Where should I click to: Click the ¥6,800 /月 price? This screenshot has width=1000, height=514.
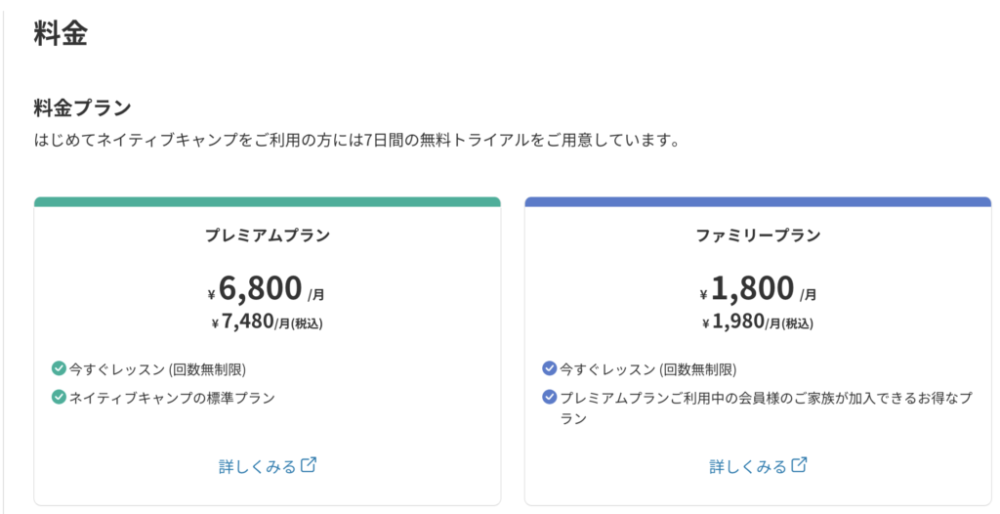[x=266, y=289]
